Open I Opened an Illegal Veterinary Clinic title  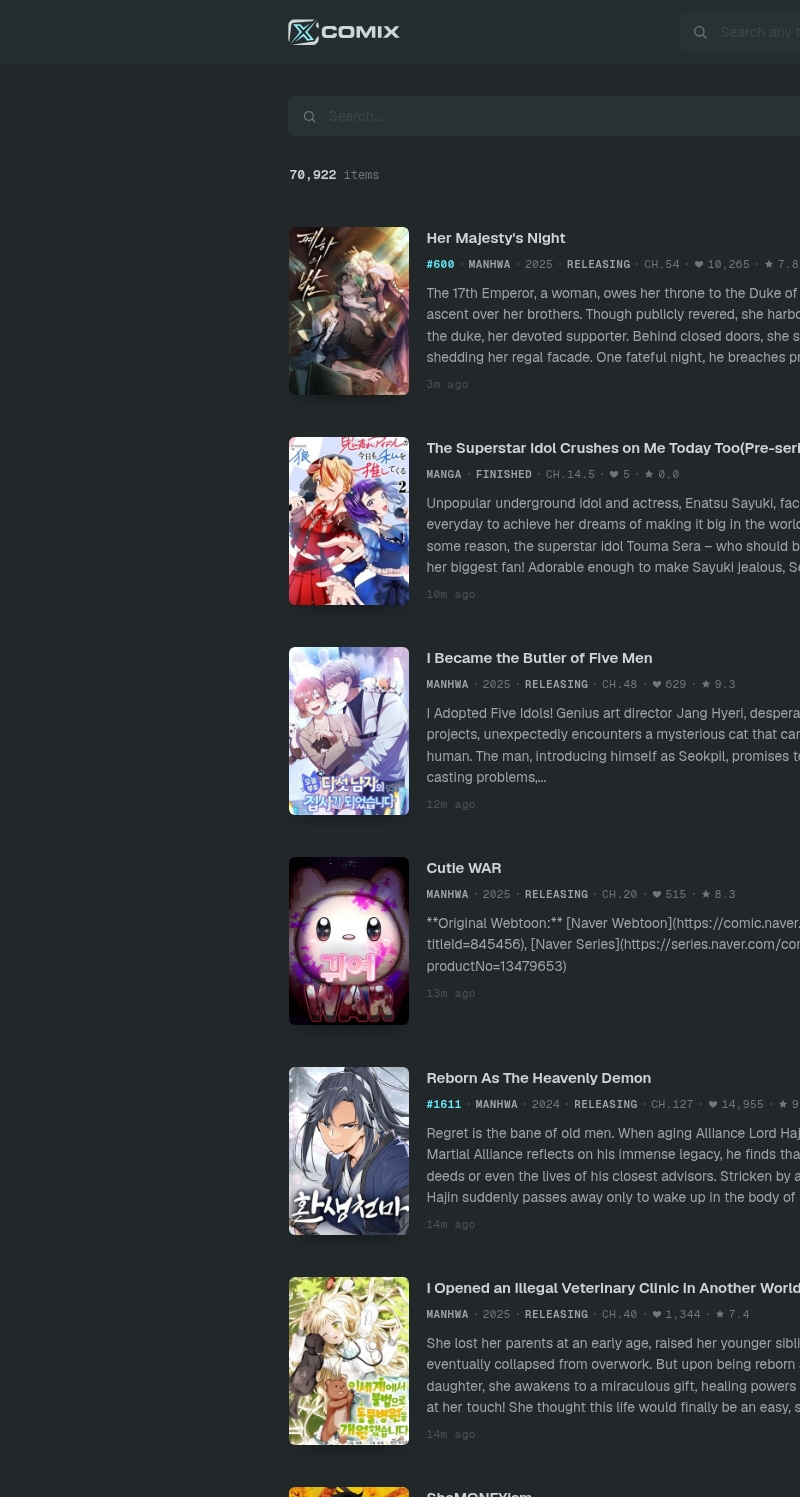613,1288
